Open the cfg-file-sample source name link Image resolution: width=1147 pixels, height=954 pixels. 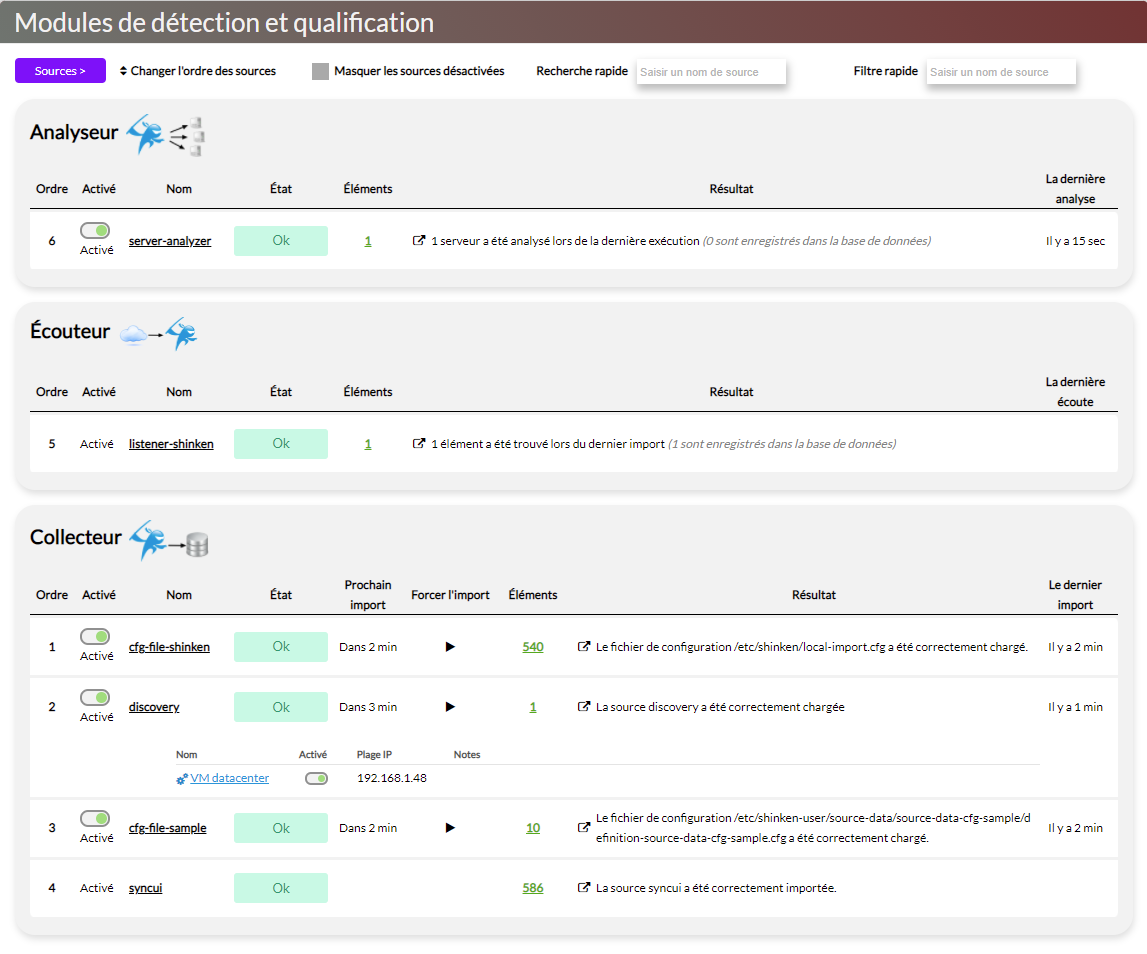167,828
